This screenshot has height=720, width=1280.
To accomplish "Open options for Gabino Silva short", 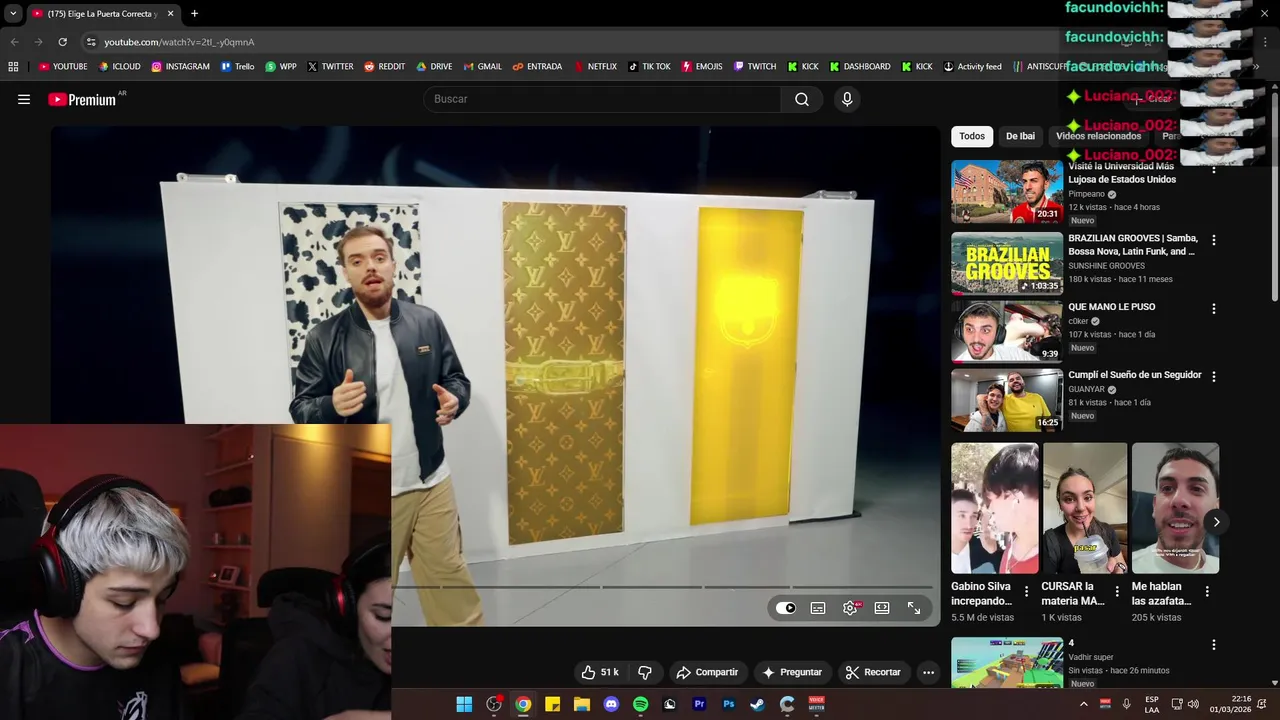I will click(1026, 592).
